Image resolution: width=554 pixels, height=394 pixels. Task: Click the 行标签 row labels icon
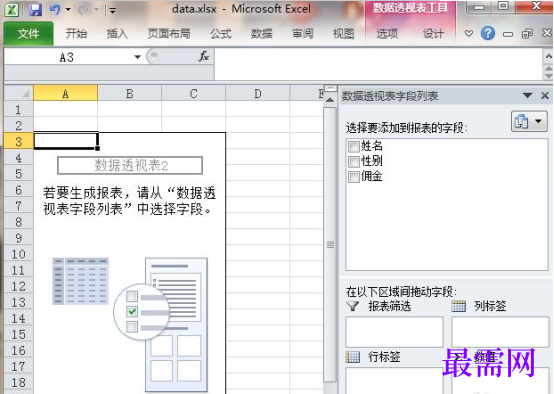(x=353, y=357)
